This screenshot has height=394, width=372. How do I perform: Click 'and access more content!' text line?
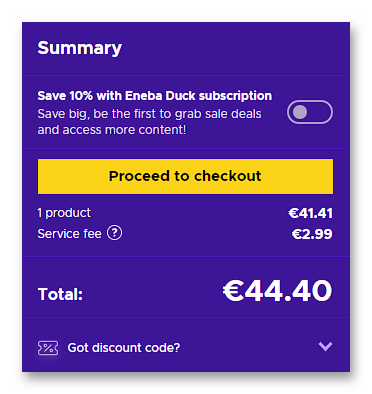pos(112,130)
